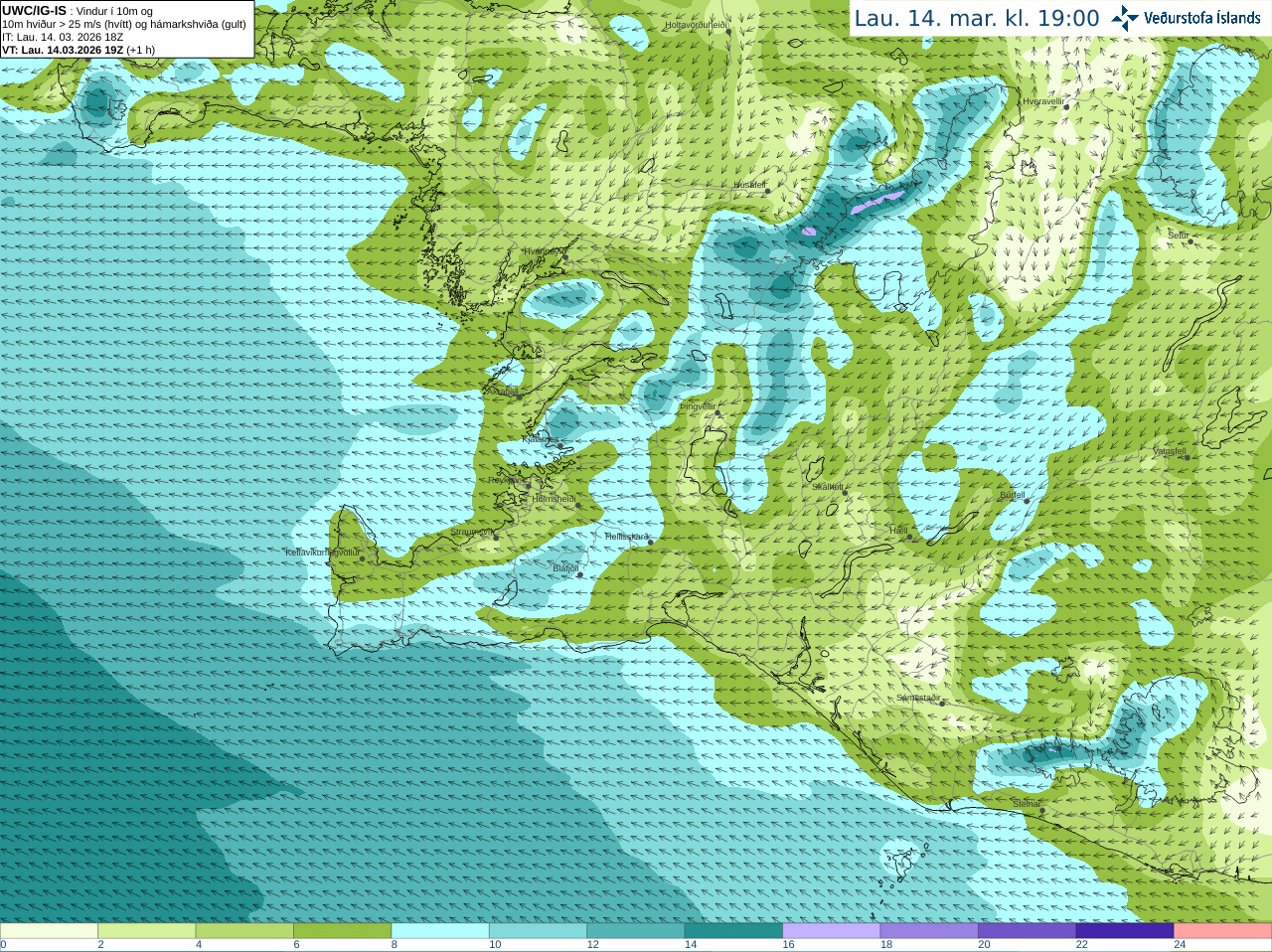Image resolution: width=1272 pixels, height=952 pixels.
Task: Click the 8–10 m/s pale cyan legend swatch
Action: pos(440,931)
